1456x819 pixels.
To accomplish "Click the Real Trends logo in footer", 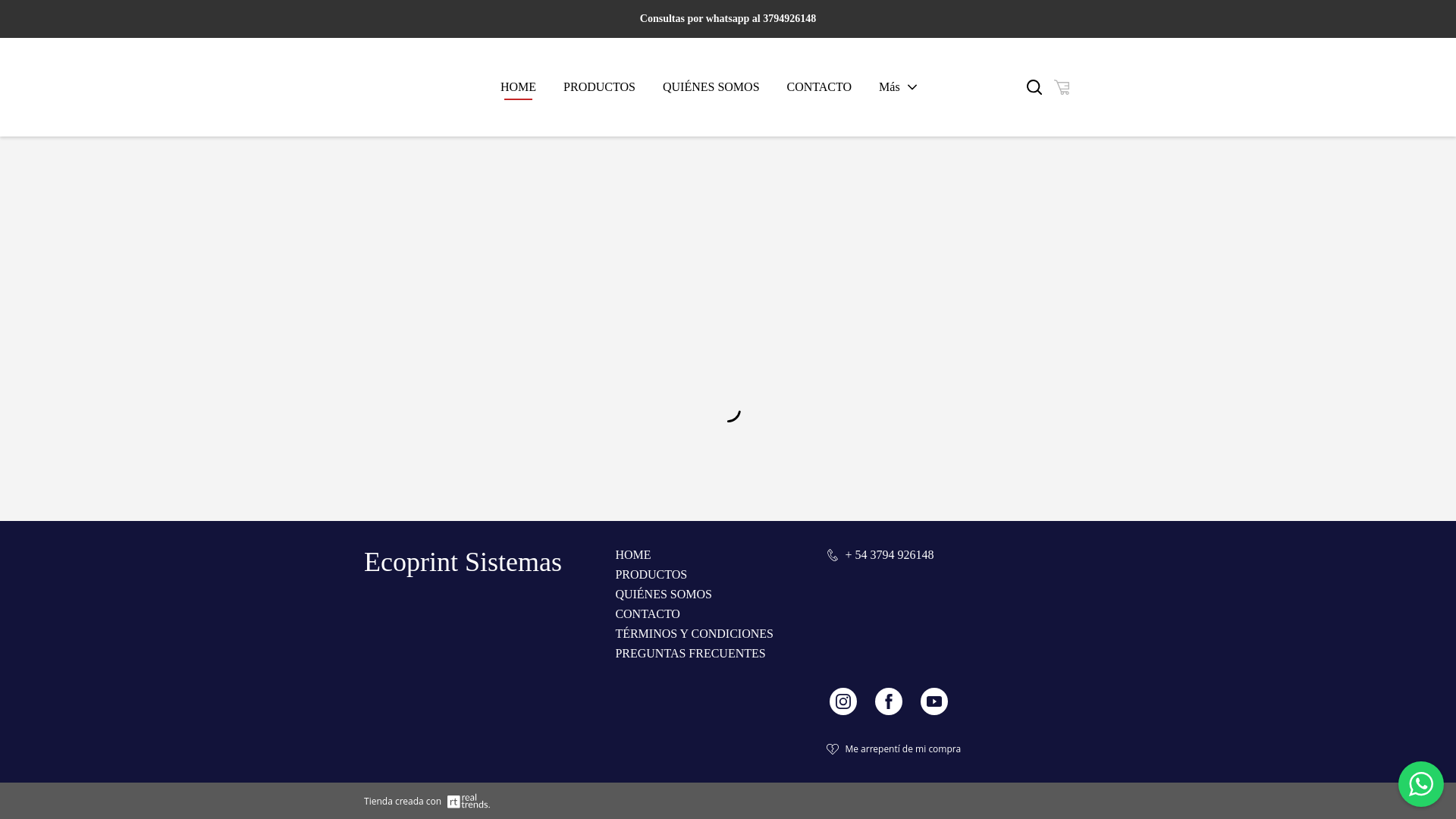I will pyautogui.click(x=468, y=802).
